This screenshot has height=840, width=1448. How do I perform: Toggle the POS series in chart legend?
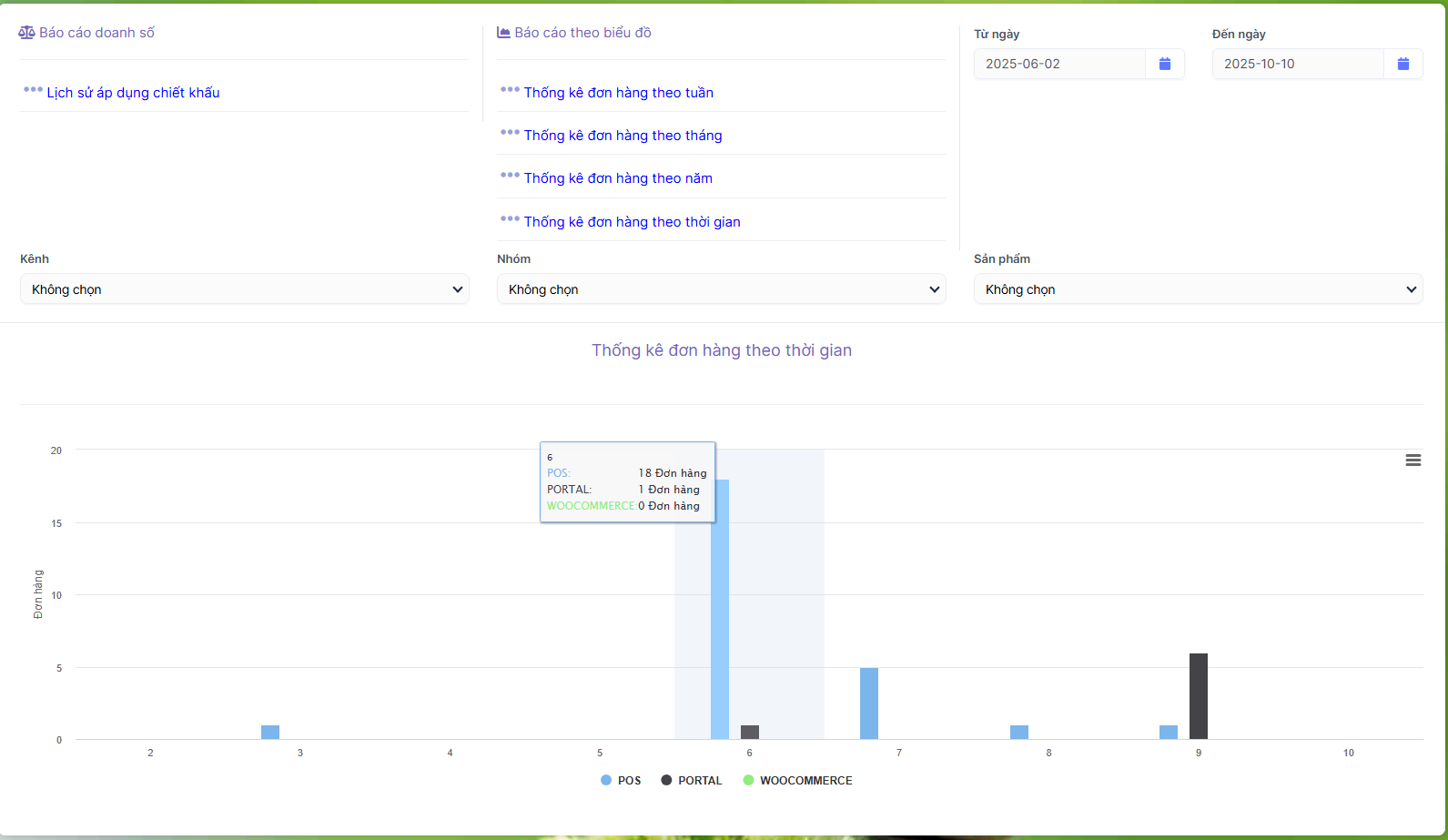pyautogui.click(x=621, y=781)
